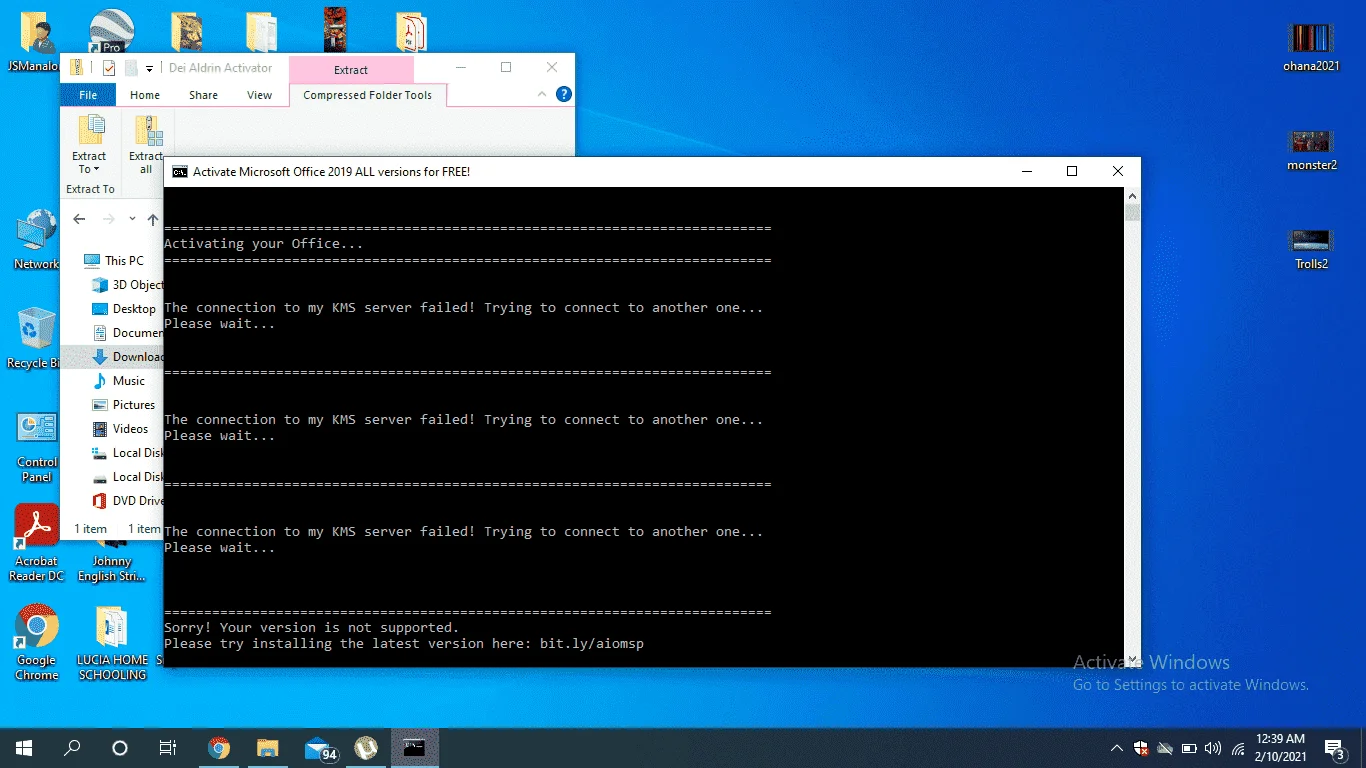This screenshot has height=768, width=1366.
Task: Open the network icon in system tray
Action: 1238,748
